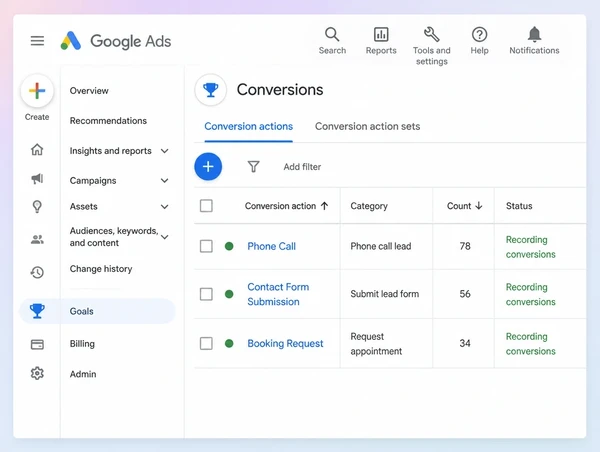Sort by Conversion action ascending arrow

point(324,206)
